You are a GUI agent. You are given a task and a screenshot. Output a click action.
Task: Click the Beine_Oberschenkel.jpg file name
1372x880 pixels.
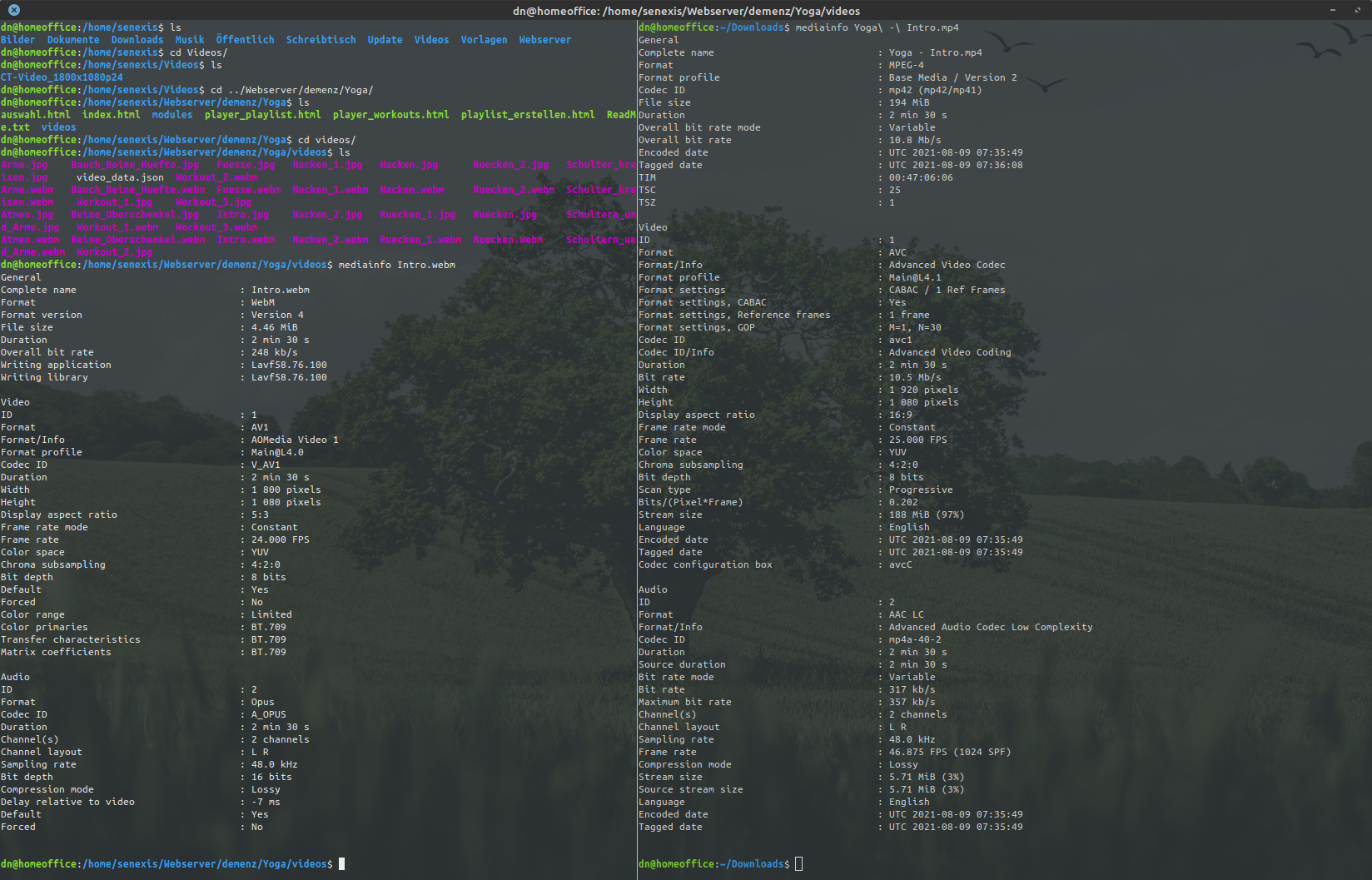pyautogui.click(x=135, y=215)
